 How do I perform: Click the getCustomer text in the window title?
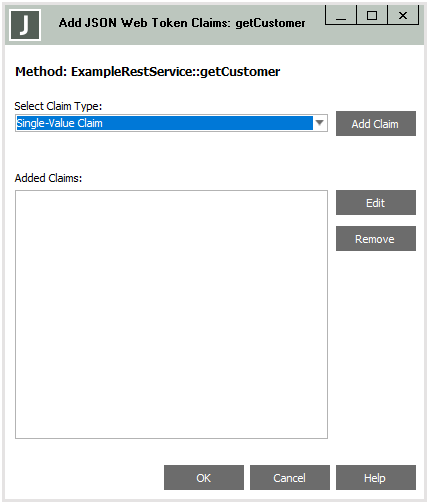(270, 23)
